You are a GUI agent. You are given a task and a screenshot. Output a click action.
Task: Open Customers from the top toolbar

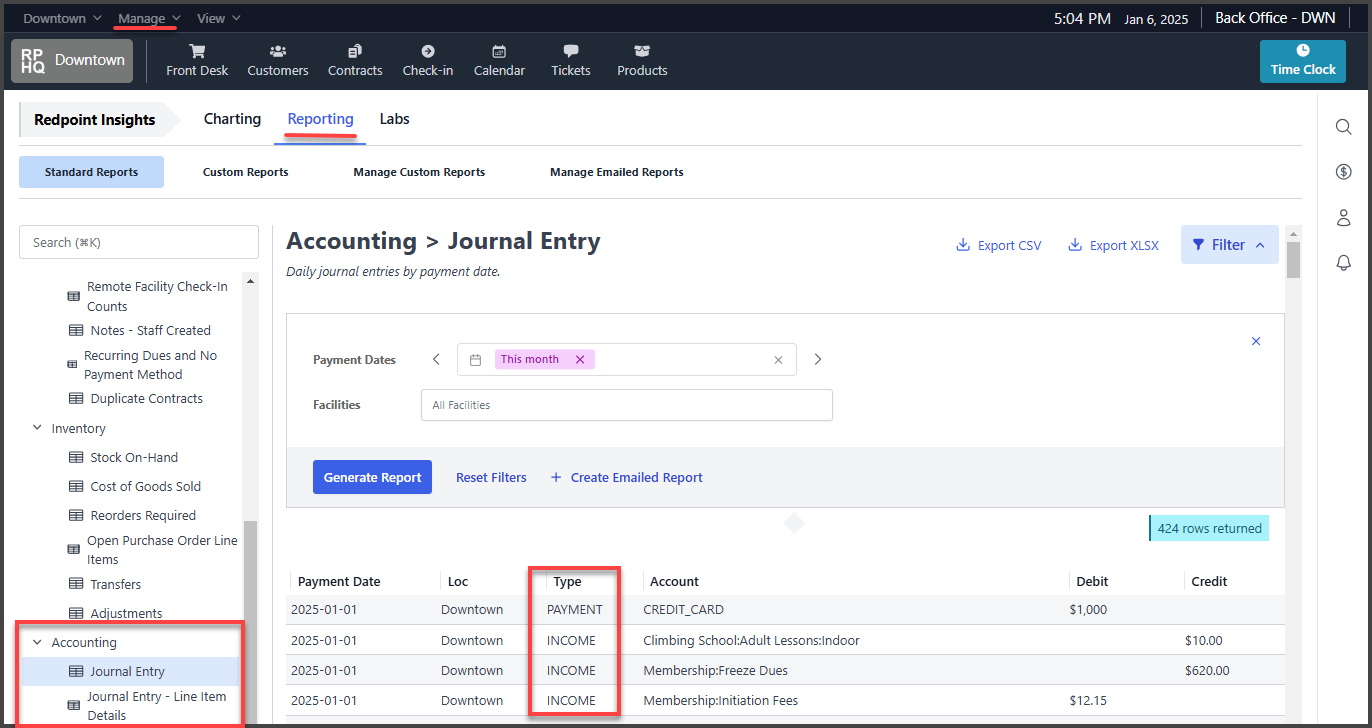[x=278, y=60]
